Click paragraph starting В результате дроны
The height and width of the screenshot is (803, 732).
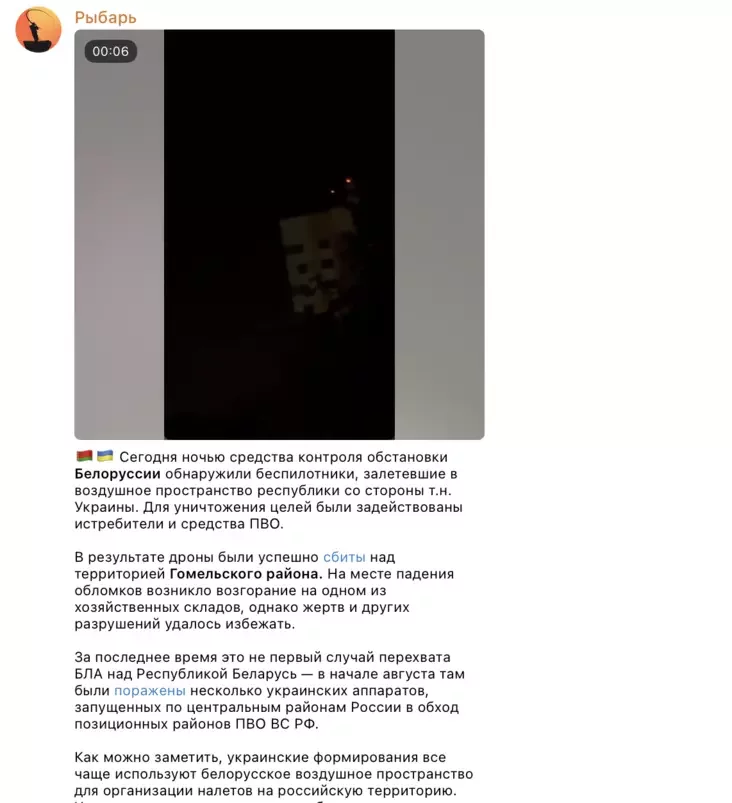pyautogui.click(x=264, y=590)
